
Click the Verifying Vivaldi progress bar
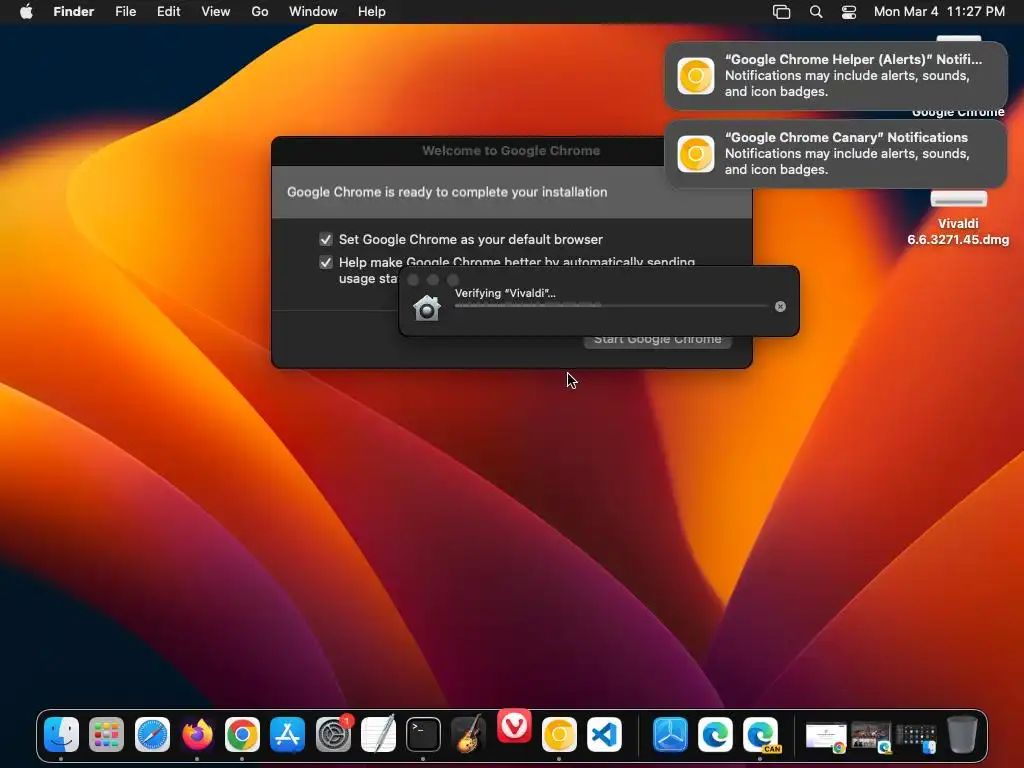click(611, 305)
